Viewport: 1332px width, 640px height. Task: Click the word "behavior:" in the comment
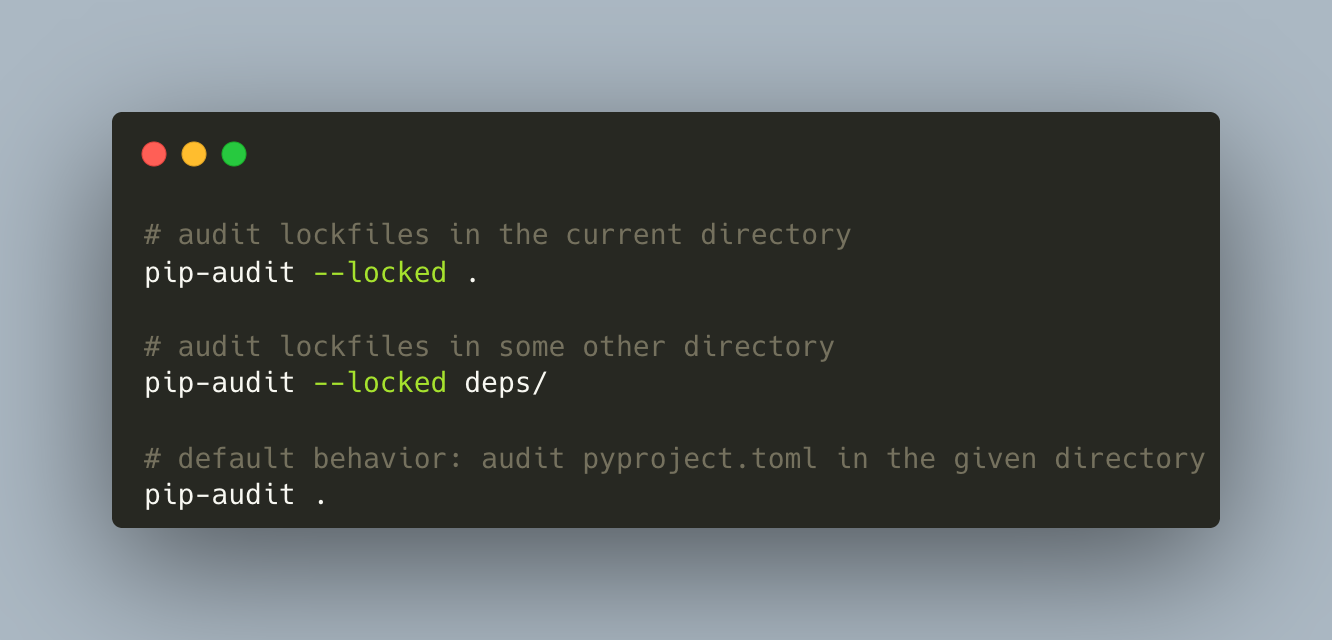click(389, 458)
